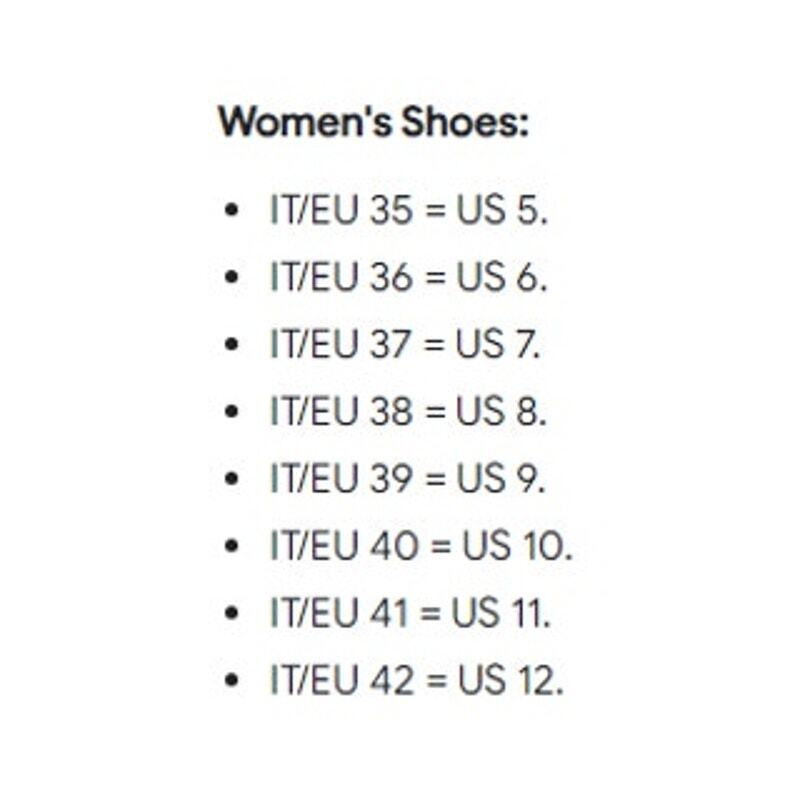Click the bullet before IT/EU 35
The image size is (800, 800).
[x=231, y=210]
